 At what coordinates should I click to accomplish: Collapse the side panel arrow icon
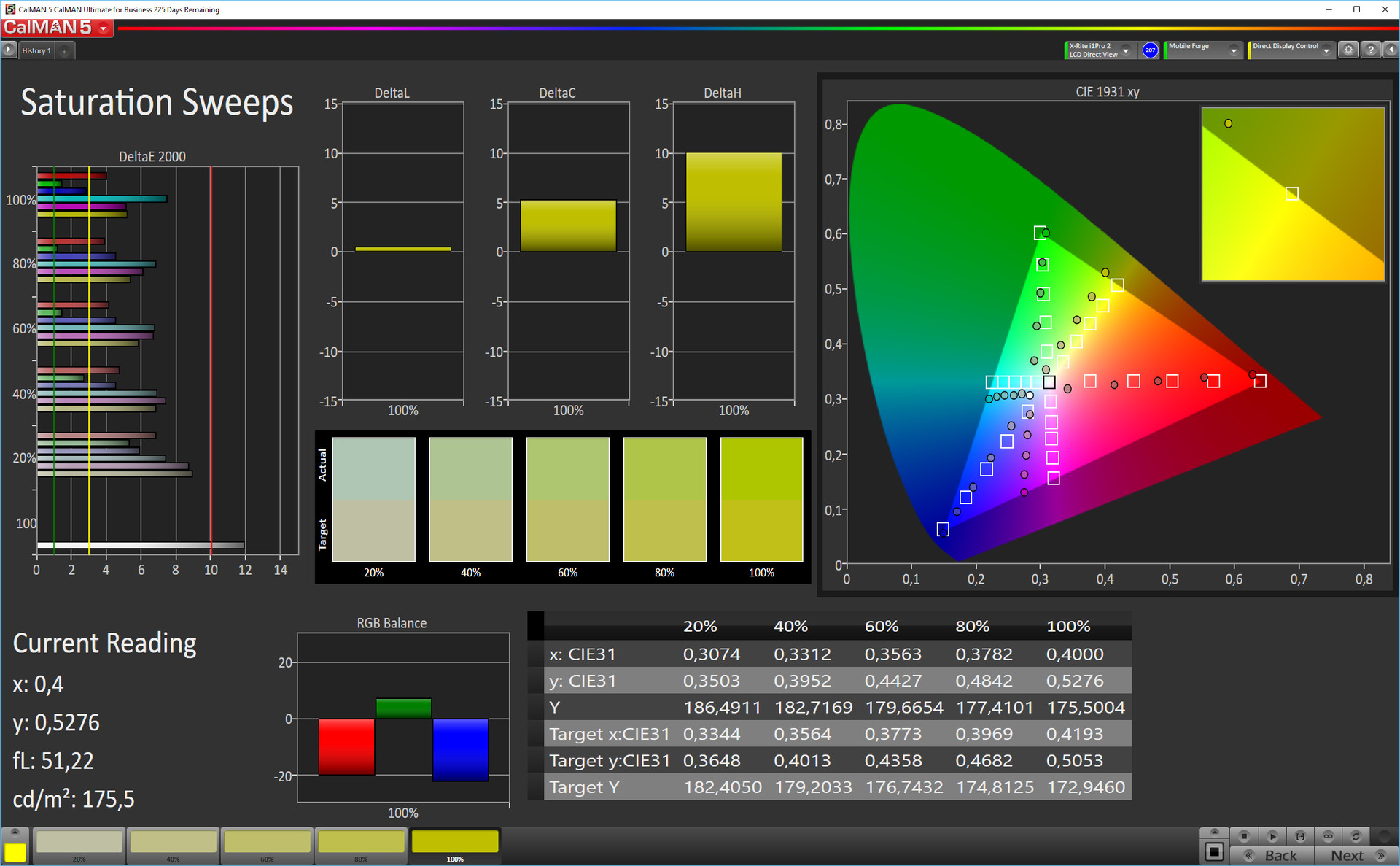tap(1391, 50)
